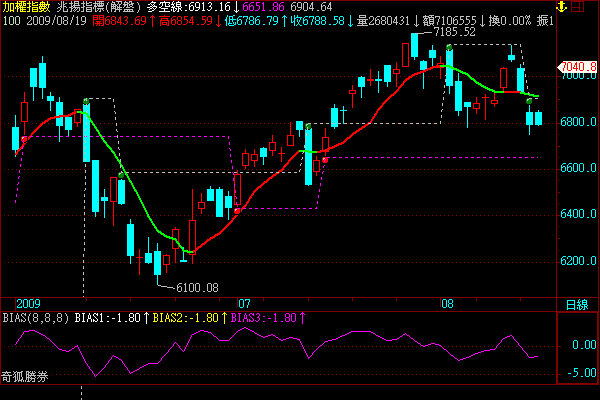Click the 日線 period label

(x=577, y=305)
